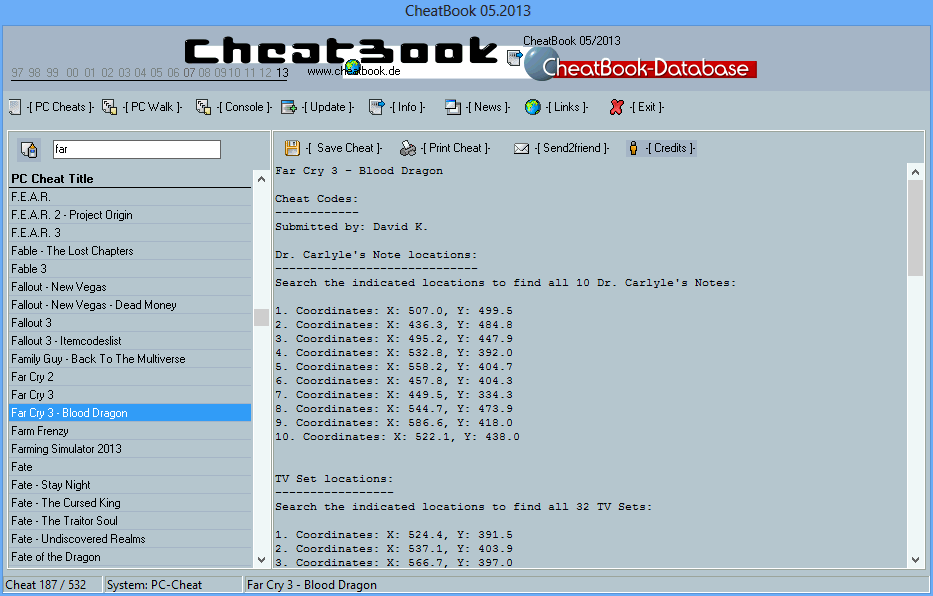933x596 pixels.
Task: Click the Save Cheat floppy icon
Action: (x=292, y=148)
